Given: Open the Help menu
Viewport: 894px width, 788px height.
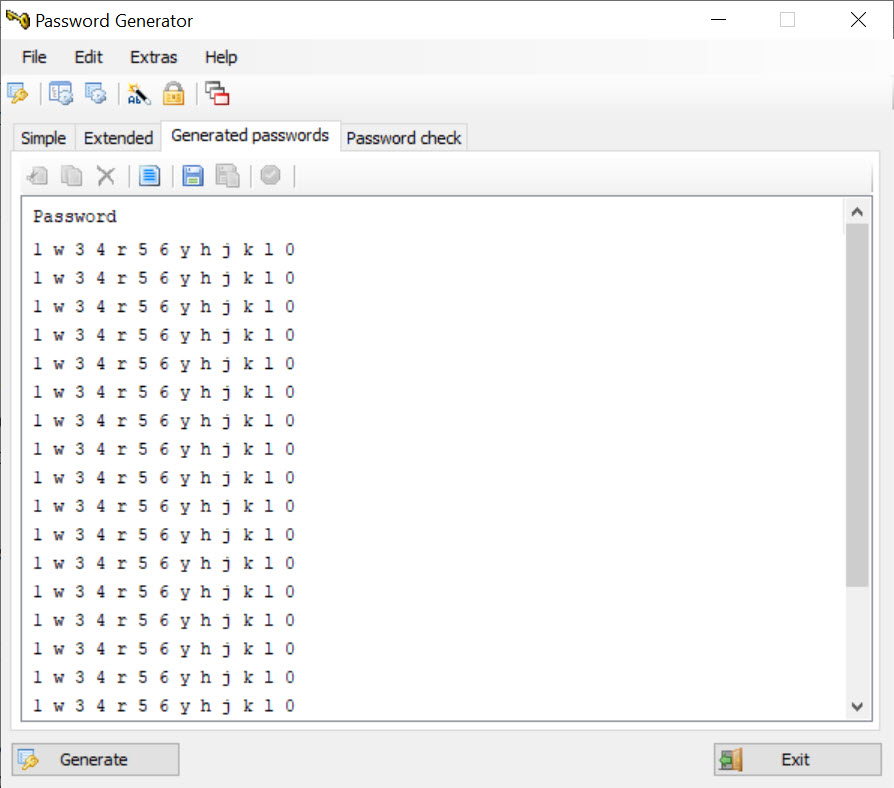Looking at the screenshot, I should 221,57.
